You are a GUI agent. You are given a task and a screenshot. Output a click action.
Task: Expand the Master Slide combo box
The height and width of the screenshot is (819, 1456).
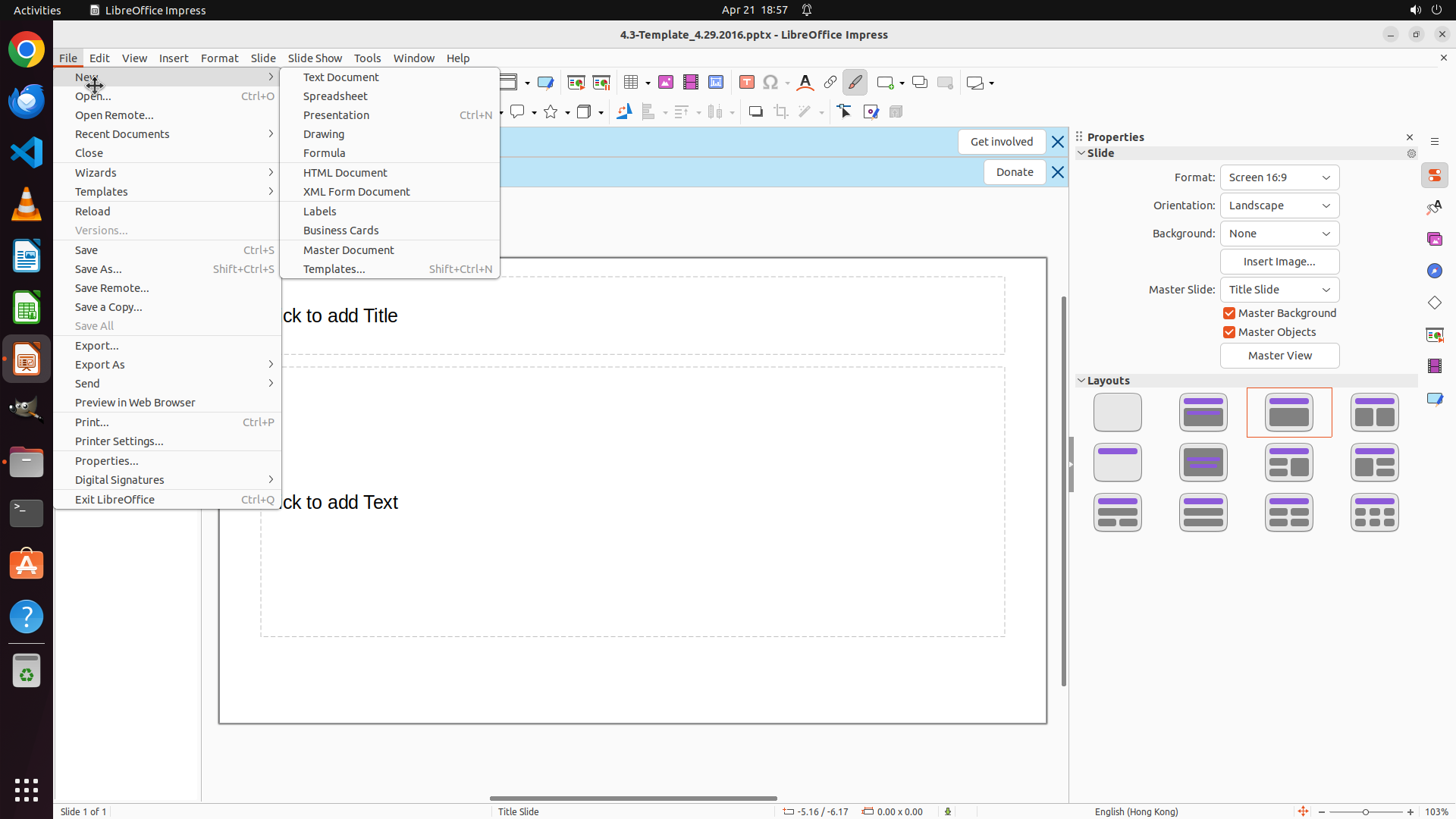click(x=1279, y=290)
